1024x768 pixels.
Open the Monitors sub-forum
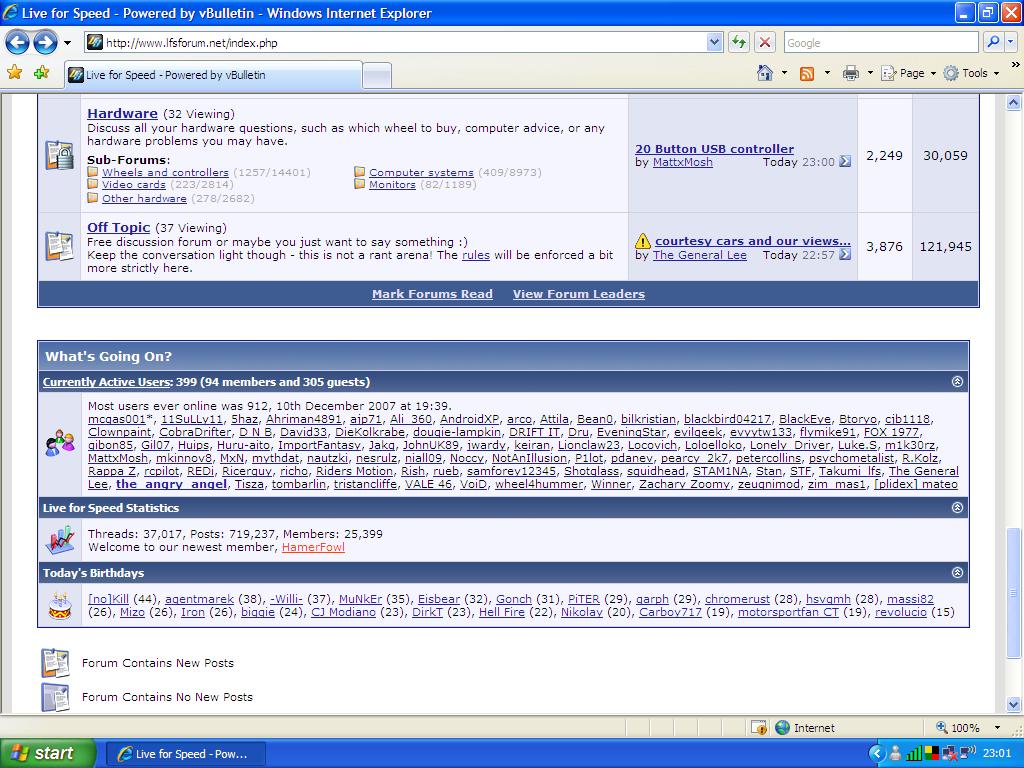point(392,185)
